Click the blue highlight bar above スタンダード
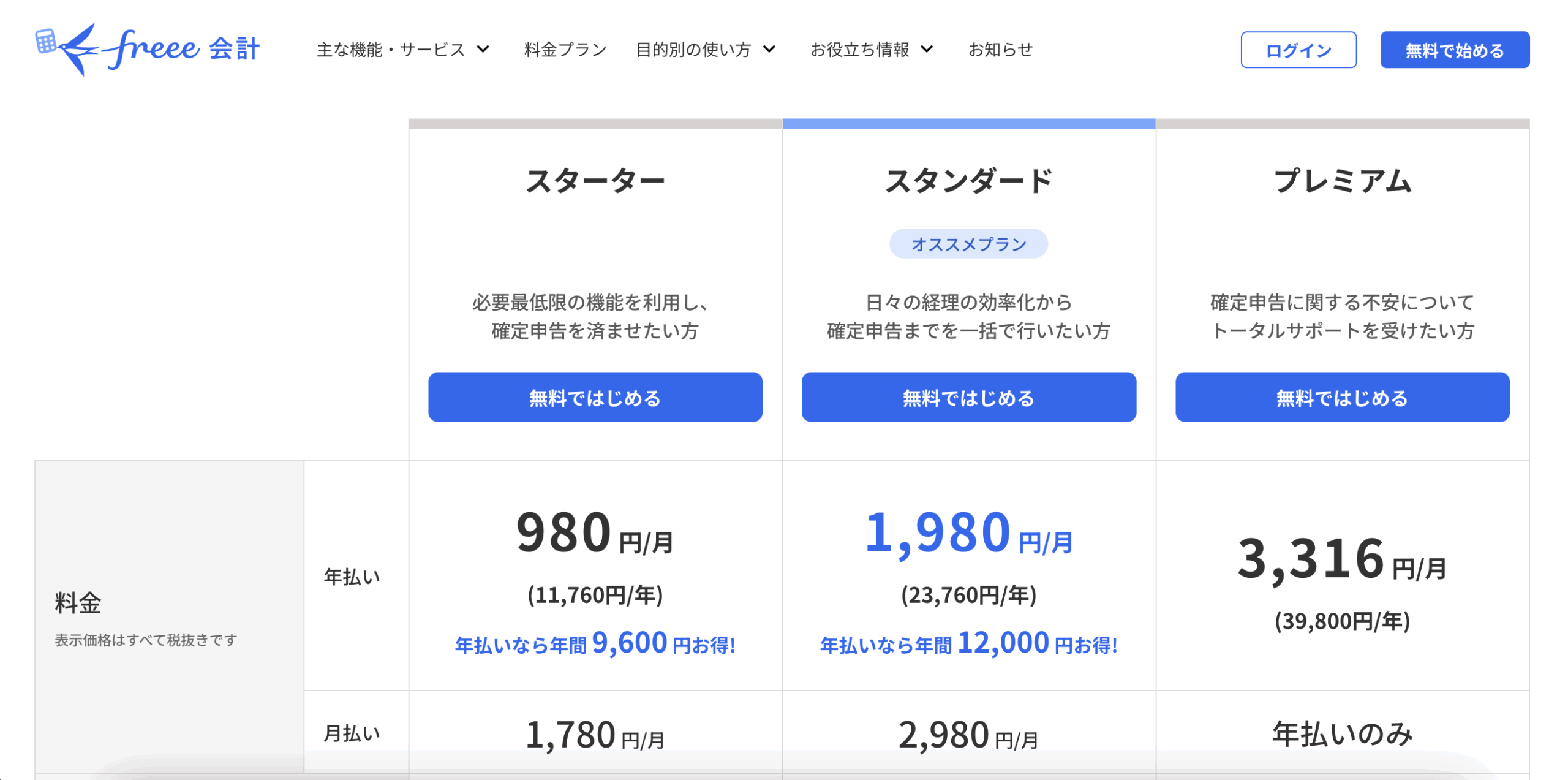 pyautogui.click(x=968, y=124)
